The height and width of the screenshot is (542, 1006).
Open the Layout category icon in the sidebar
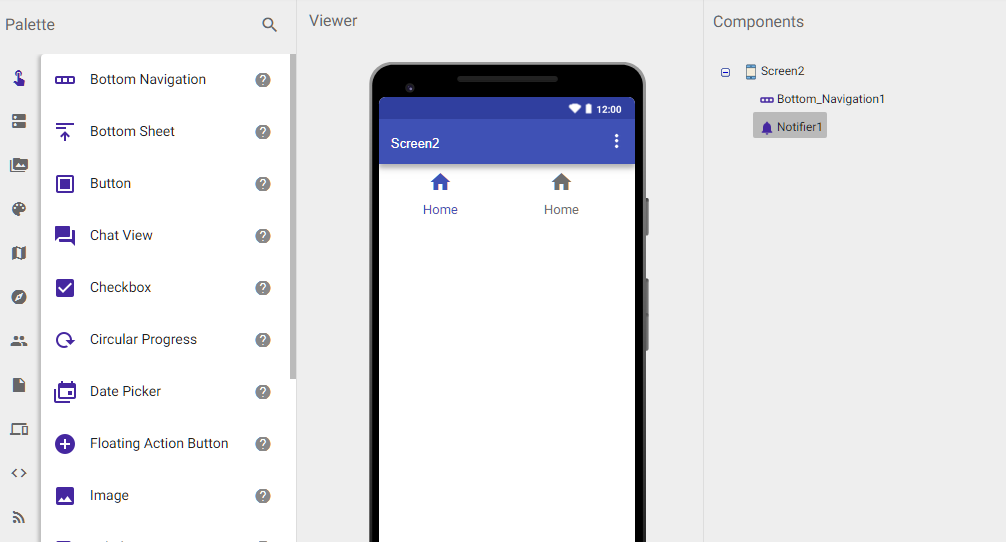[x=19, y=121]
